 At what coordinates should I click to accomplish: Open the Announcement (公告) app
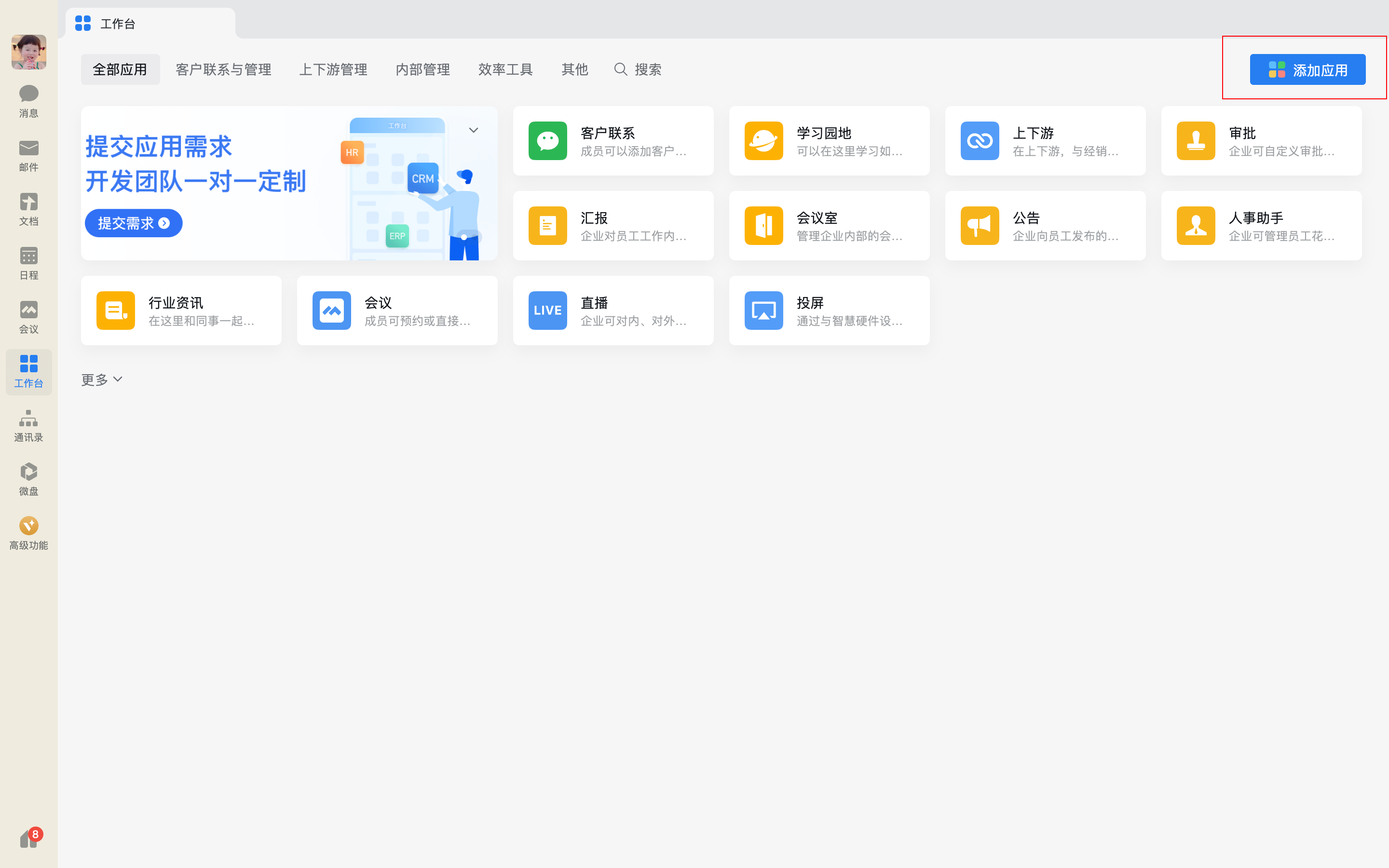click(x=1045, y=226)
